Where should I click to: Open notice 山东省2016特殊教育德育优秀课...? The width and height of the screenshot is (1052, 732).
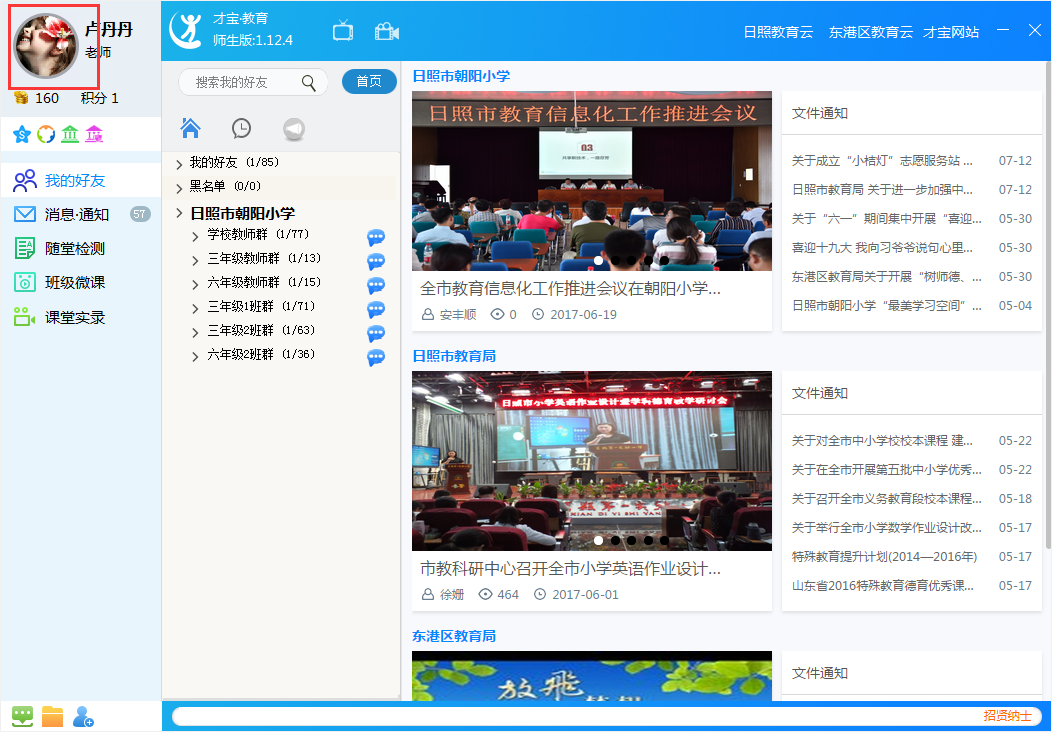pos(882,585)
